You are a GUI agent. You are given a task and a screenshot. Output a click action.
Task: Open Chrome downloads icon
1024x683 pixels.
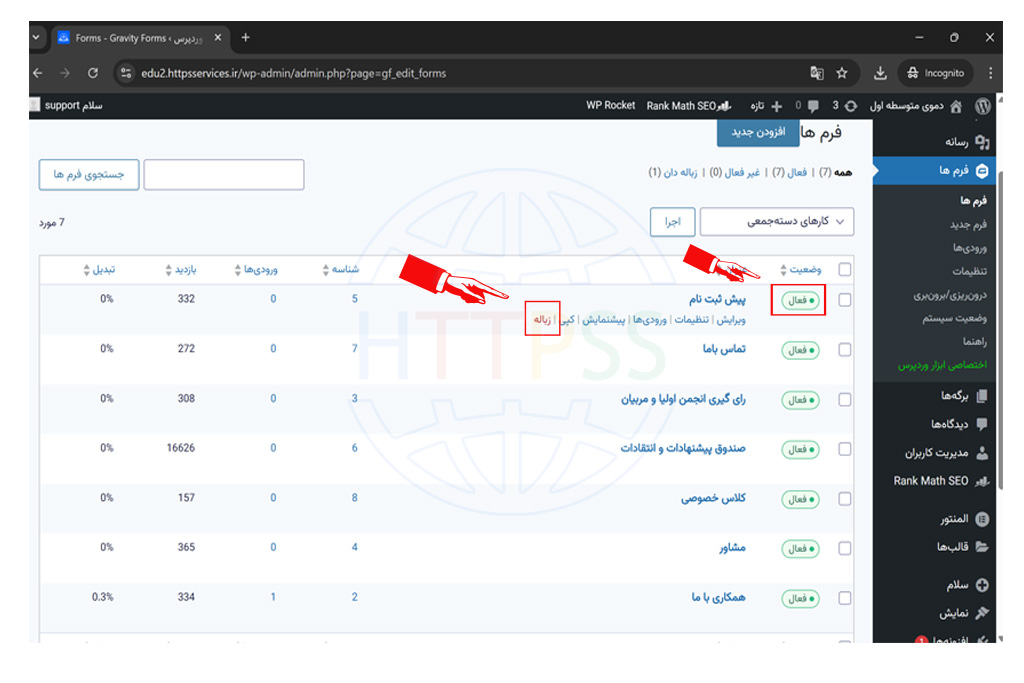coord(880,73)
